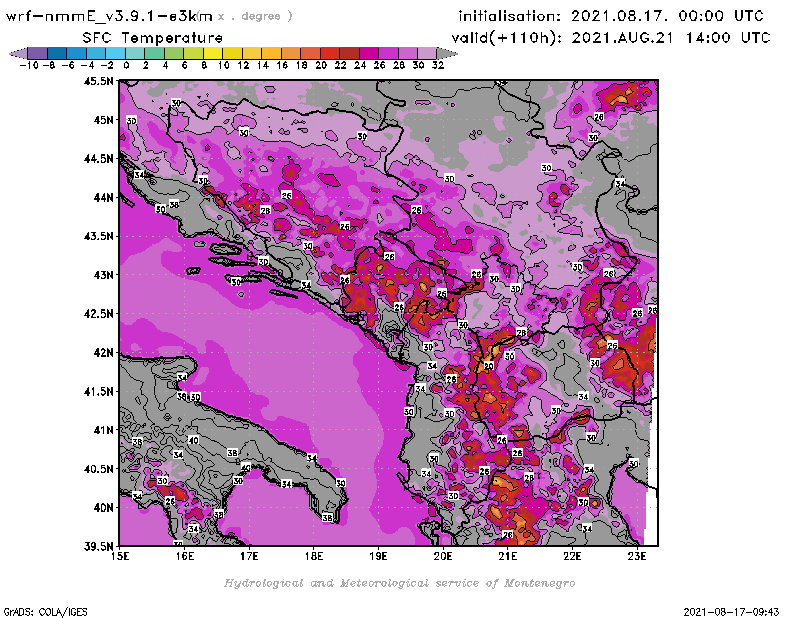Select the 19E longitude label
The height and width of the screenshot is (618, 800).
pyautogui.click(x=378, y=556)
